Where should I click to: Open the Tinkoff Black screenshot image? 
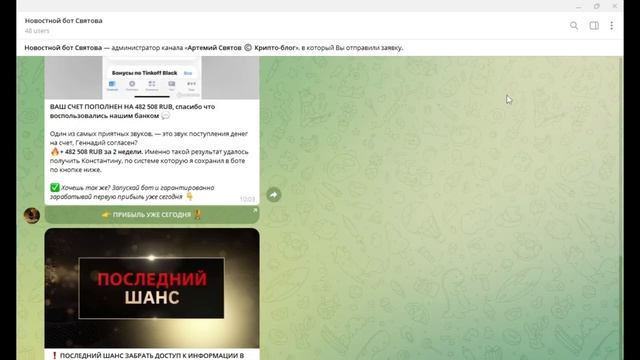[152, 78]
